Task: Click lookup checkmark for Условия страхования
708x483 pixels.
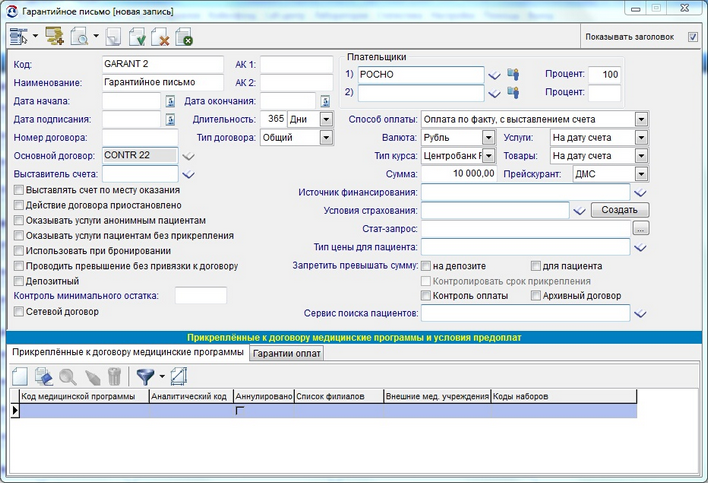Action: click(x=579, y=211)
